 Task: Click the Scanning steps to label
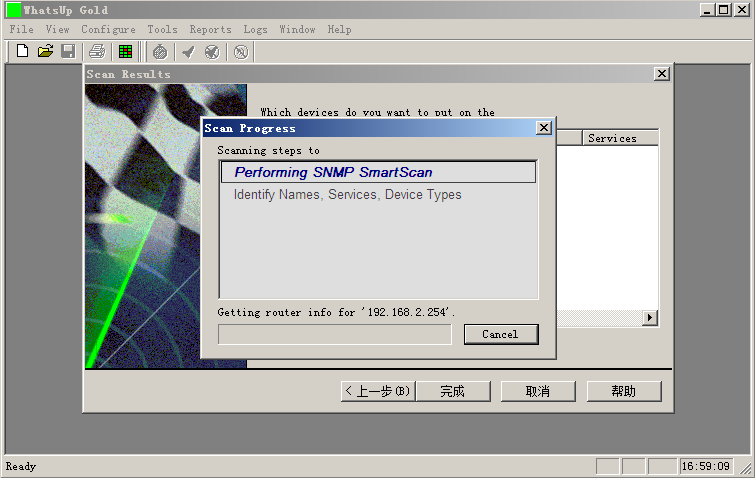268,151
